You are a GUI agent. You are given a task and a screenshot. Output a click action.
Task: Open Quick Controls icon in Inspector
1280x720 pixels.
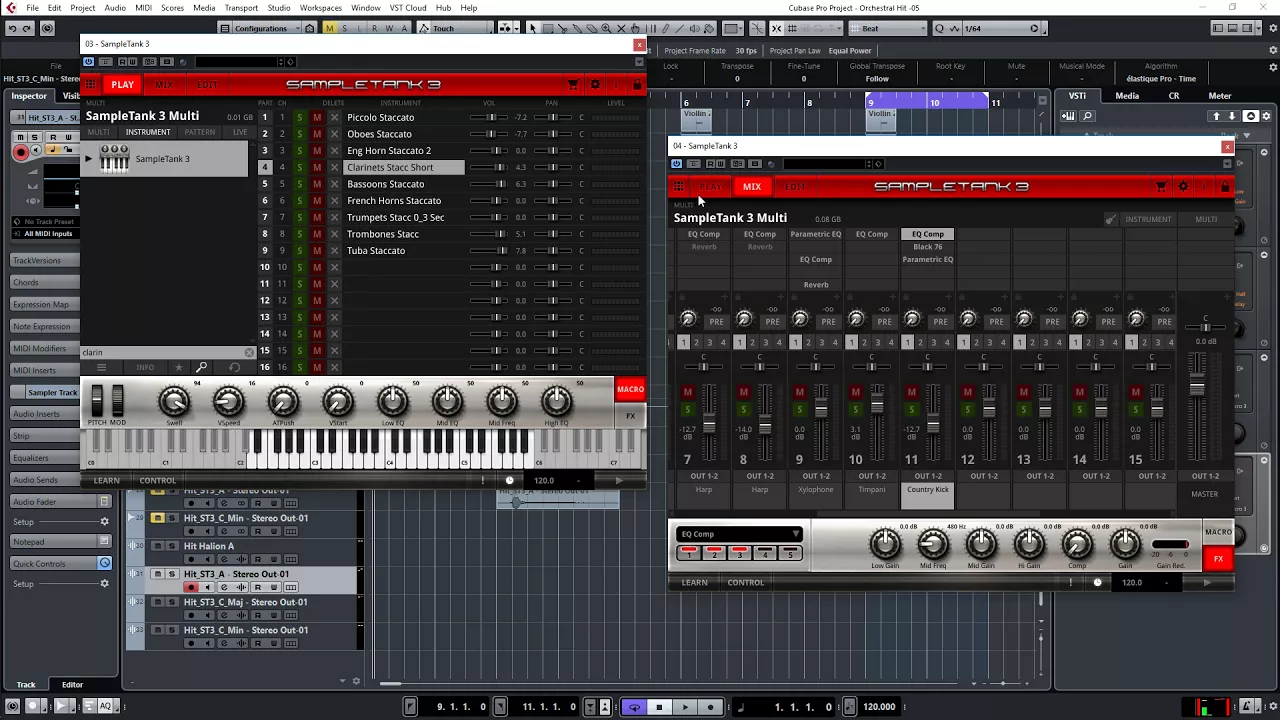coord(104,563)
